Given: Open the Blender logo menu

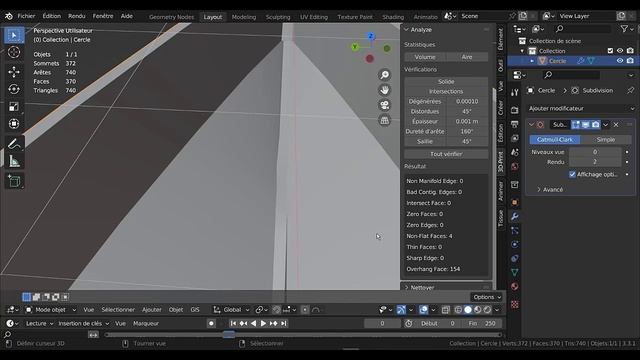Looking at the screenshot, I should click(x=9, y=16).
